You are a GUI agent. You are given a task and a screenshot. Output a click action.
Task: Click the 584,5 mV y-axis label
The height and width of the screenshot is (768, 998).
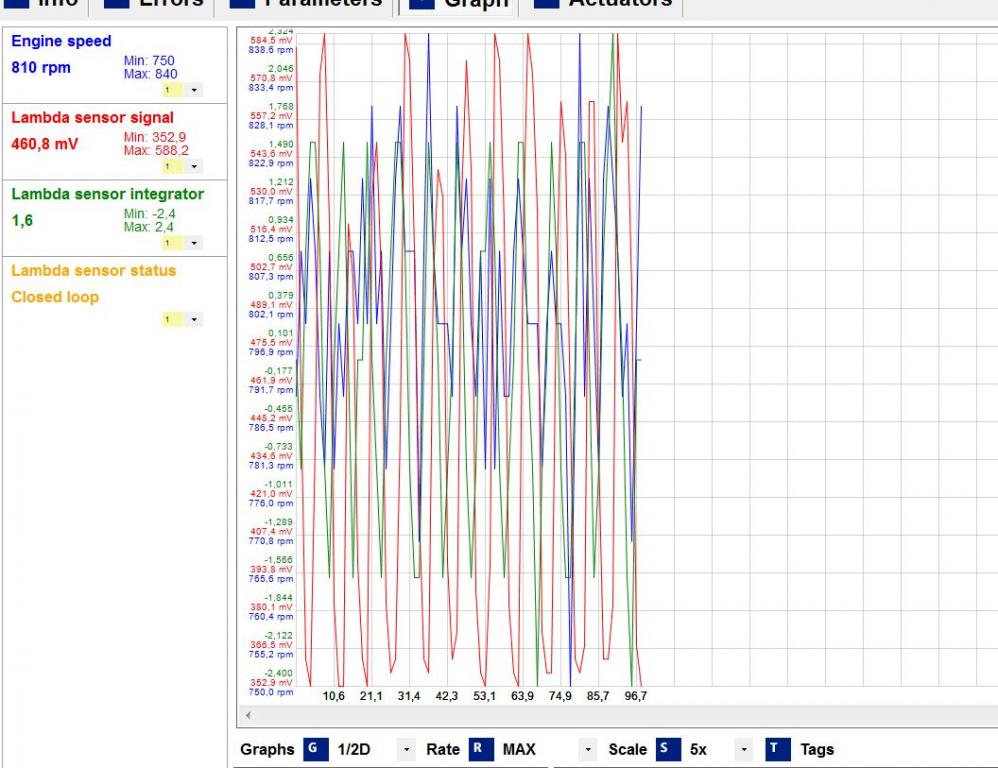(x=271, y=40)
